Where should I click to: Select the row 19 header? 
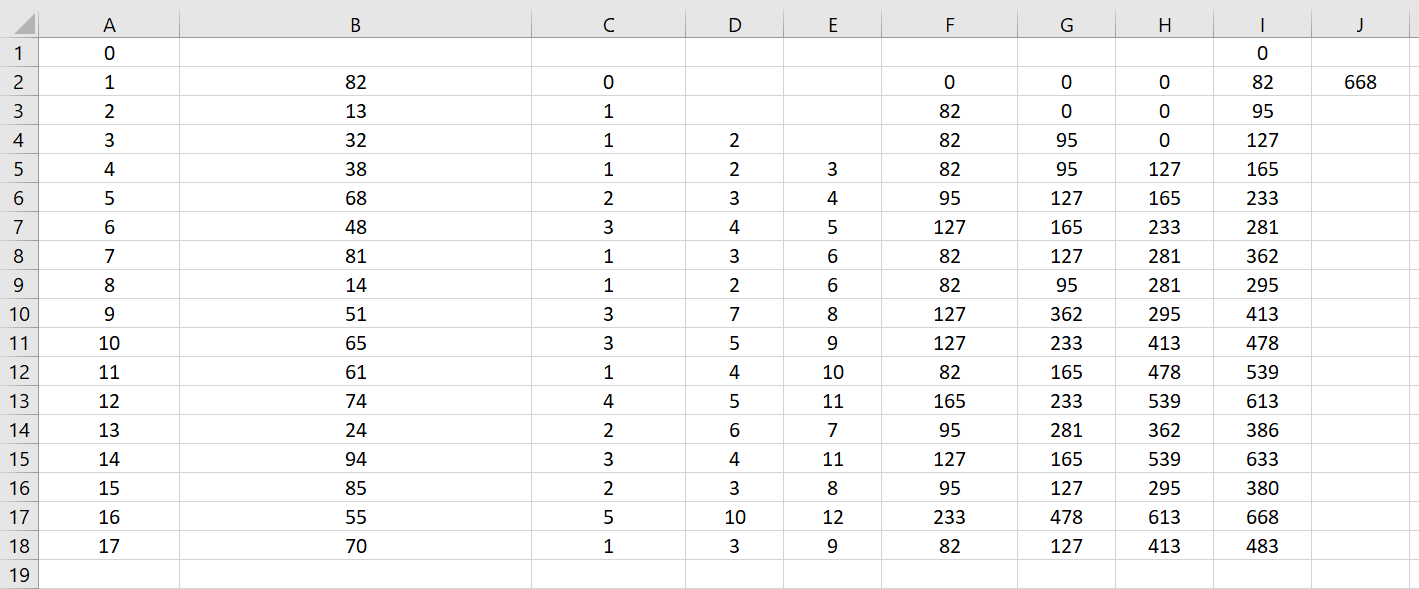point(19,575)
